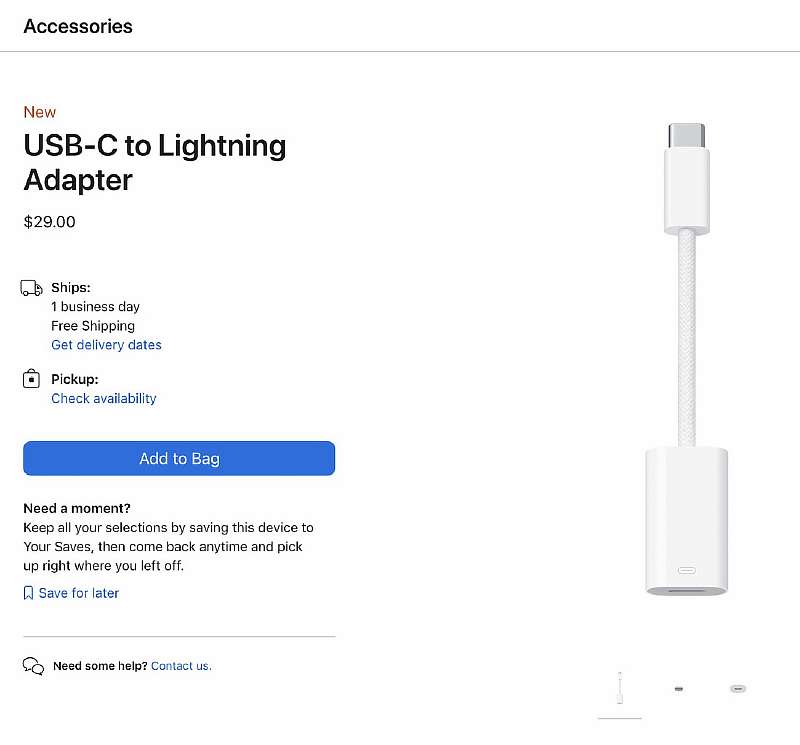Click the $29.00 price text
This screenshot has width=800, height=745.
[50, 222]
